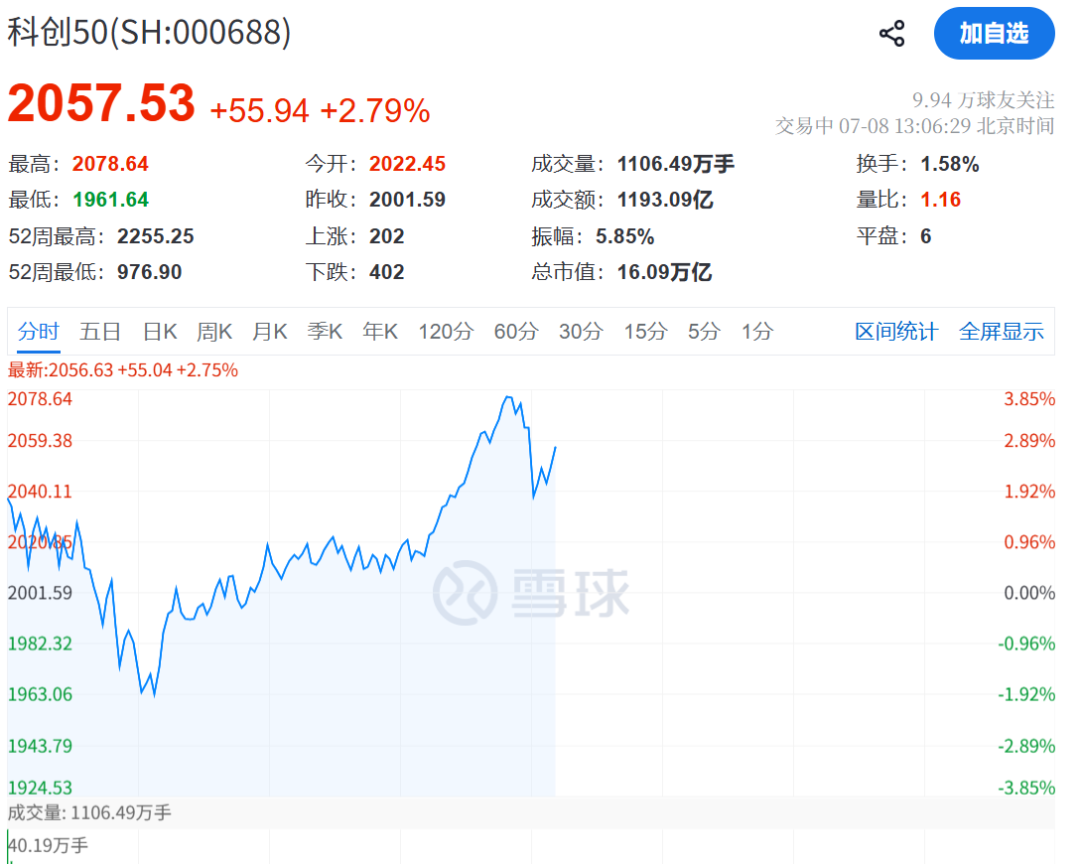Click 总市值 value 16.09万亿
Image resolution: width=1080 pixels, height=864 pixels.
(x=664, y=272)
